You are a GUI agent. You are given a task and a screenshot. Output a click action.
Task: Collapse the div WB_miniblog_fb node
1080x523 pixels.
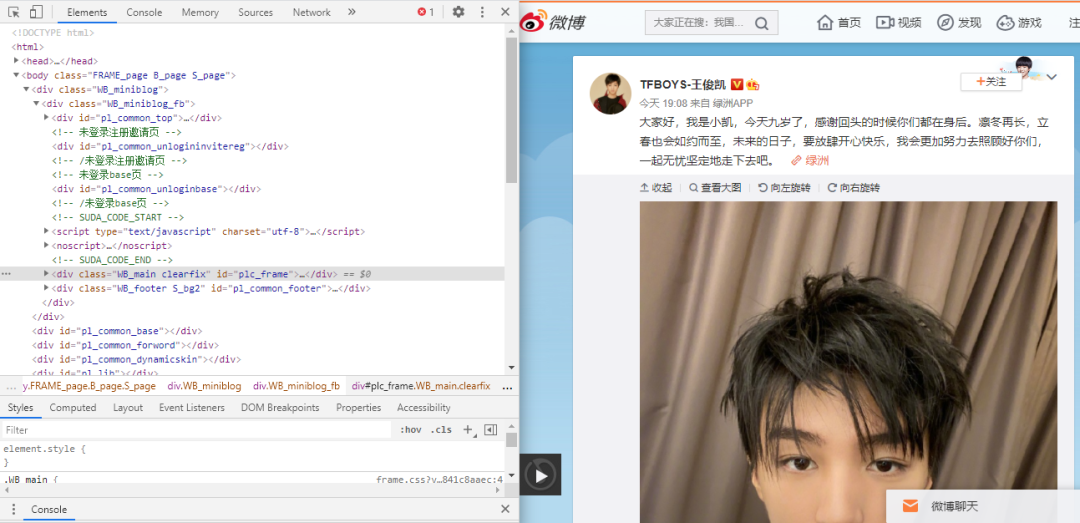(x=37, y=103)
